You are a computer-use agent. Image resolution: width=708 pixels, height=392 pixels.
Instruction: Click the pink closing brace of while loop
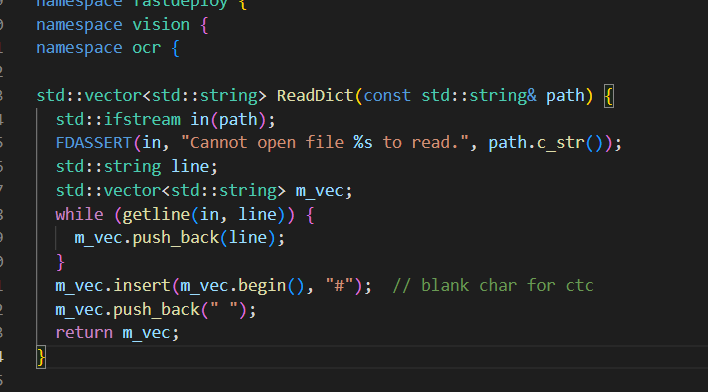[61, 262]
